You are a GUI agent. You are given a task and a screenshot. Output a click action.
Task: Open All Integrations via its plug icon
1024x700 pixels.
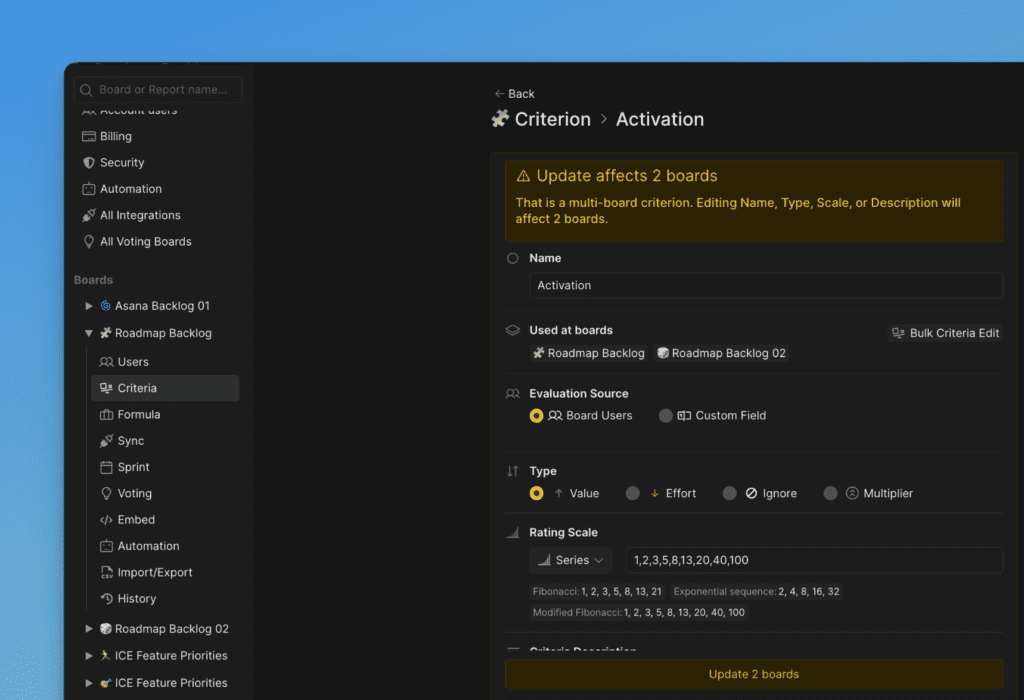tap(89, 216)
